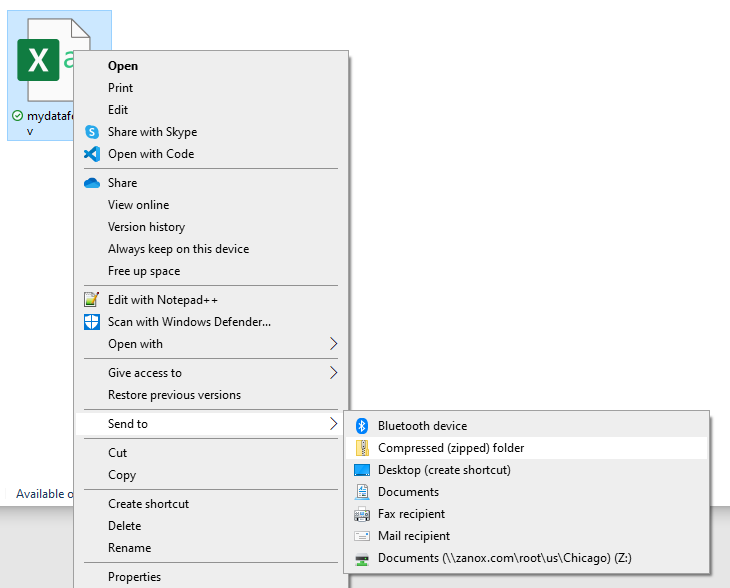730x588 pixels.
Task: Choose Desktop (create shortcut) in Send to
Action: (x=444, y=470)
